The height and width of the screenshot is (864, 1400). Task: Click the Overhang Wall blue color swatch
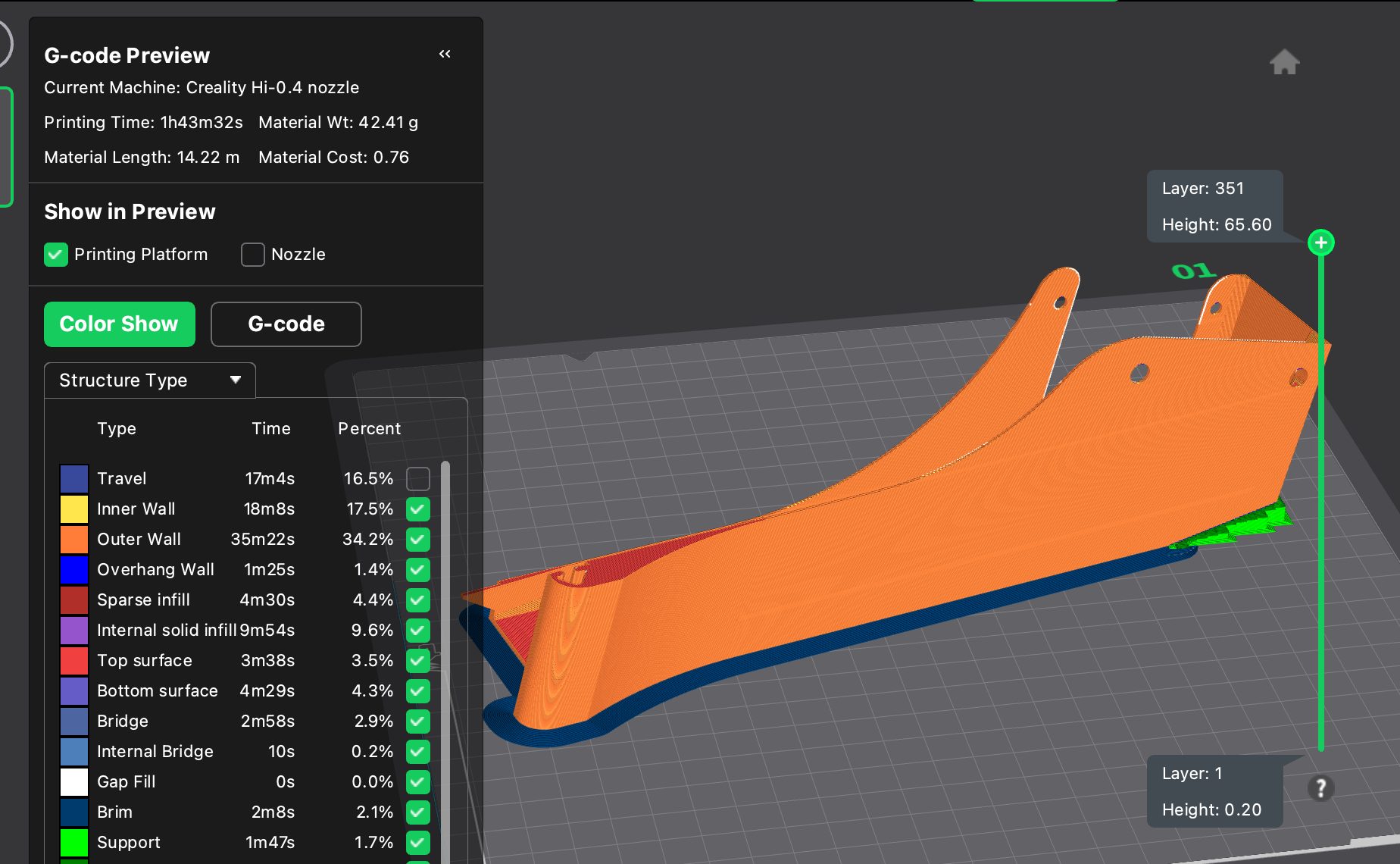tap(73, 569)
